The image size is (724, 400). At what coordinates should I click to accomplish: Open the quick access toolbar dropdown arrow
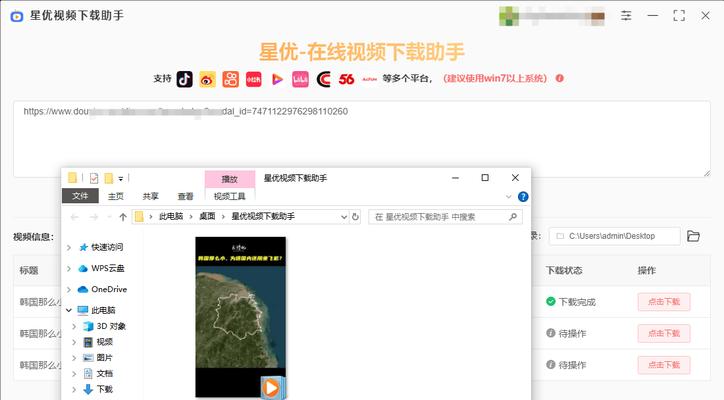(x=121, y=178)
